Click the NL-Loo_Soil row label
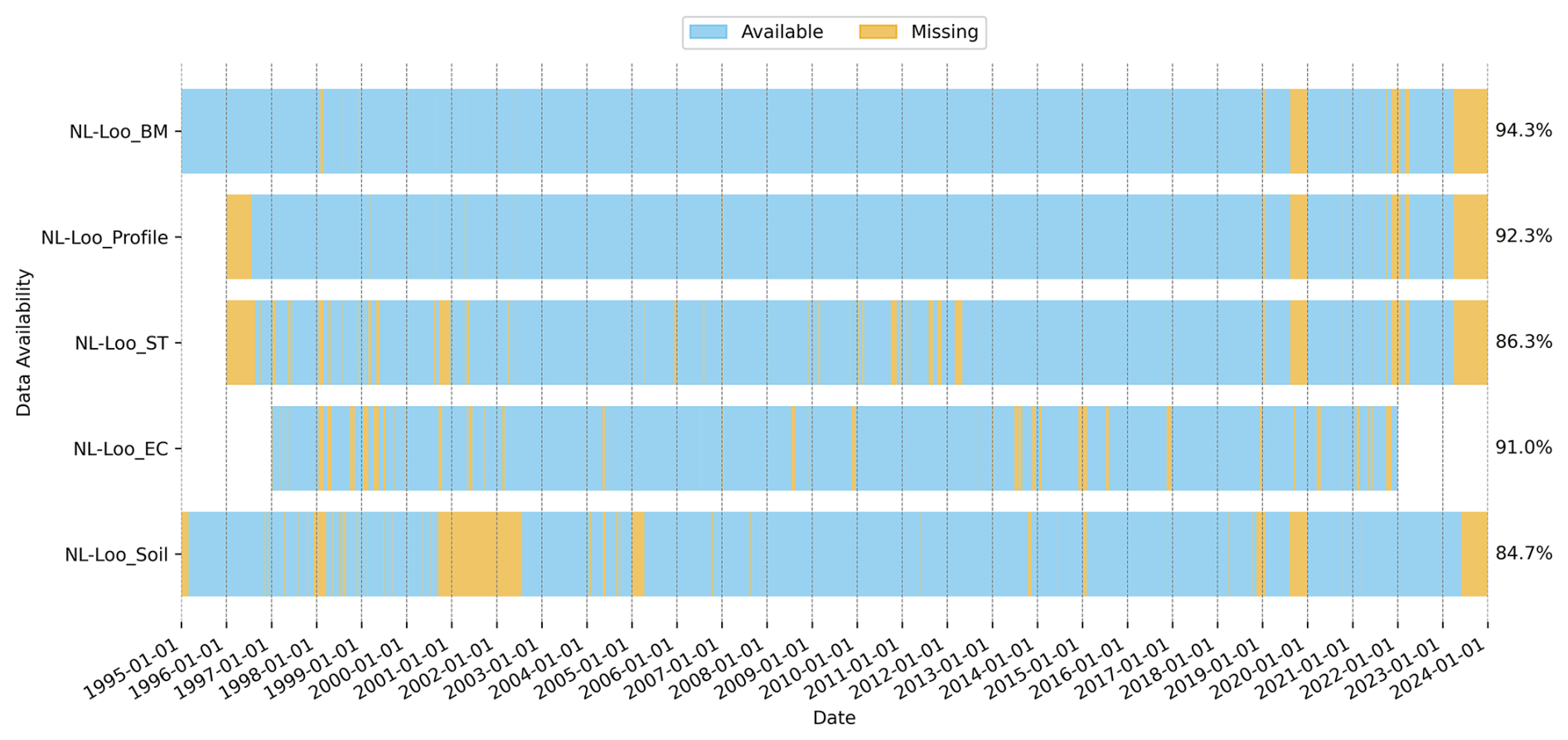 click(x=116, y=555)
